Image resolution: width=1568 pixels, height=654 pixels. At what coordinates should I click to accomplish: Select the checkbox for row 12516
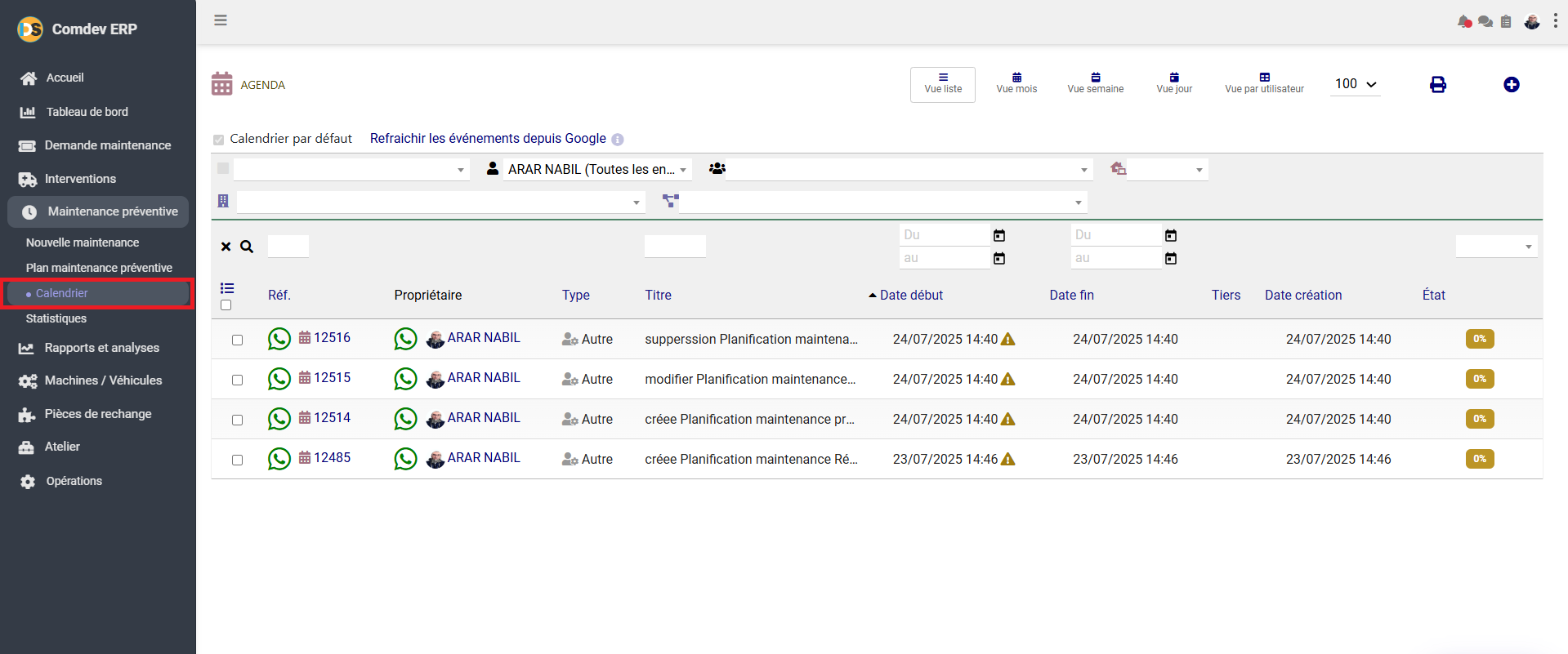237,340
